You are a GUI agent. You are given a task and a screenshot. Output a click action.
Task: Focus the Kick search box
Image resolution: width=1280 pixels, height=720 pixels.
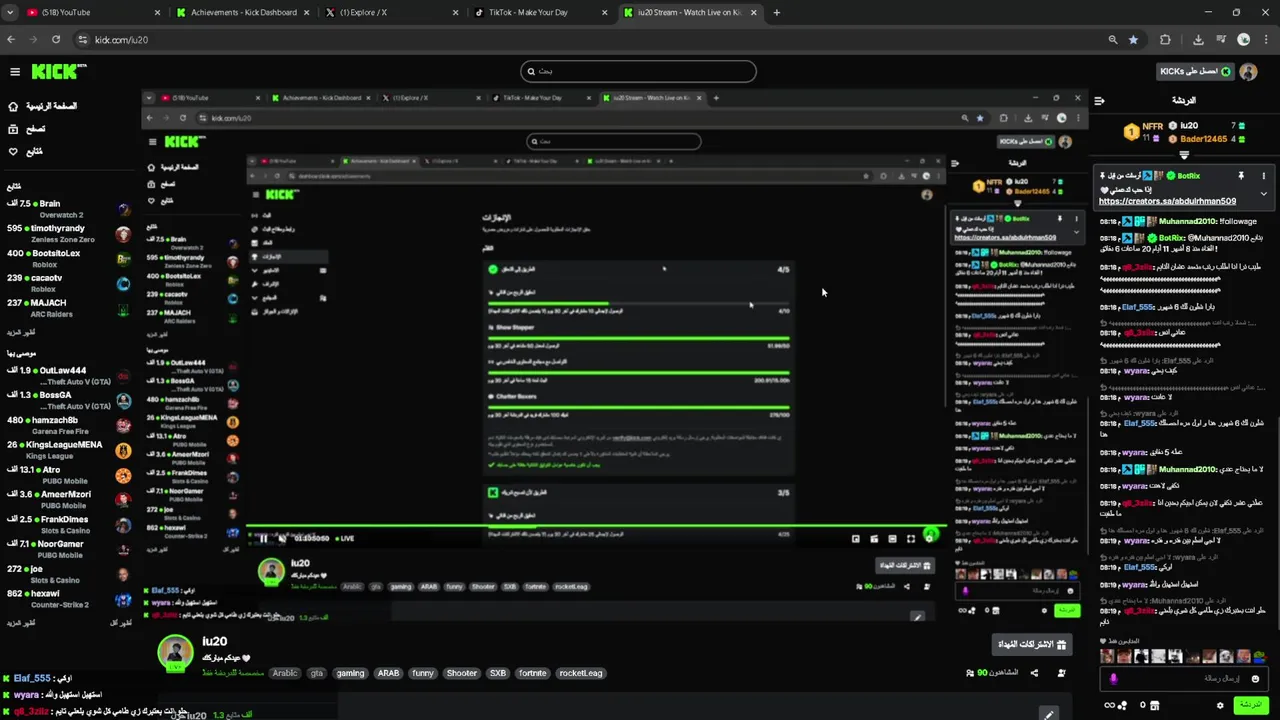click(x=638, y=71)
